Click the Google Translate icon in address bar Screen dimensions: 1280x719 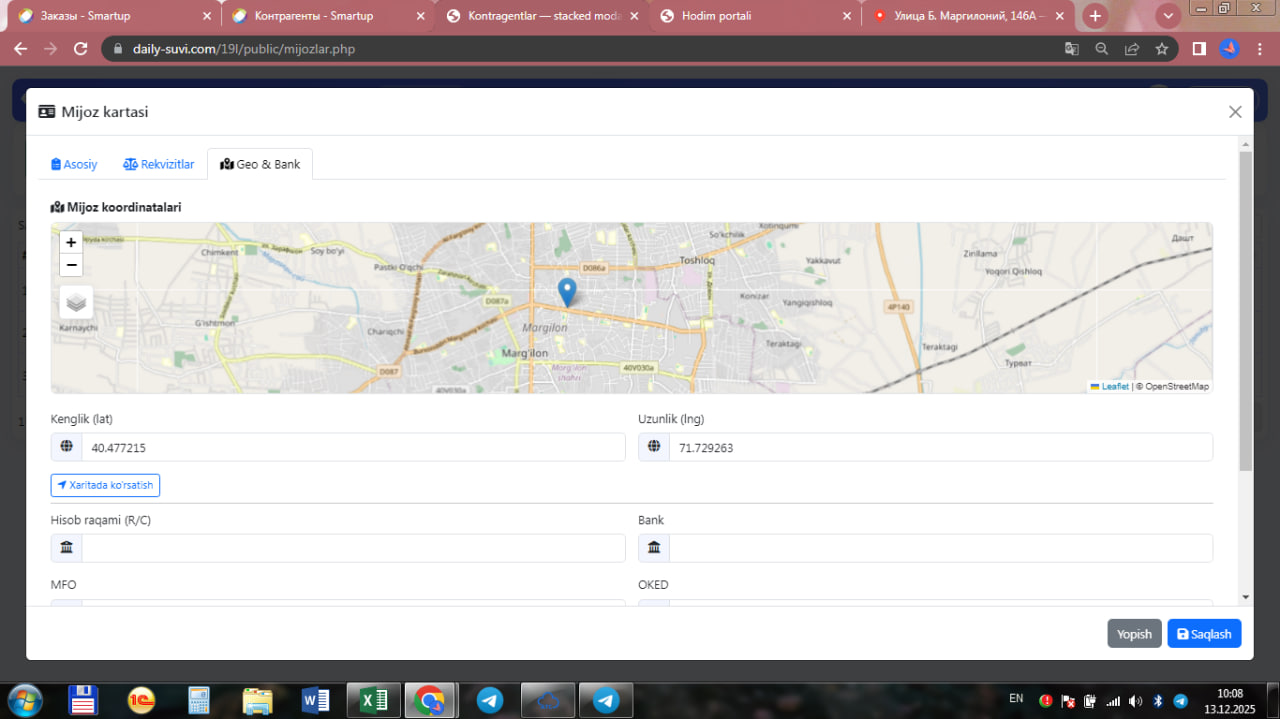click(x=1071, y=48)
